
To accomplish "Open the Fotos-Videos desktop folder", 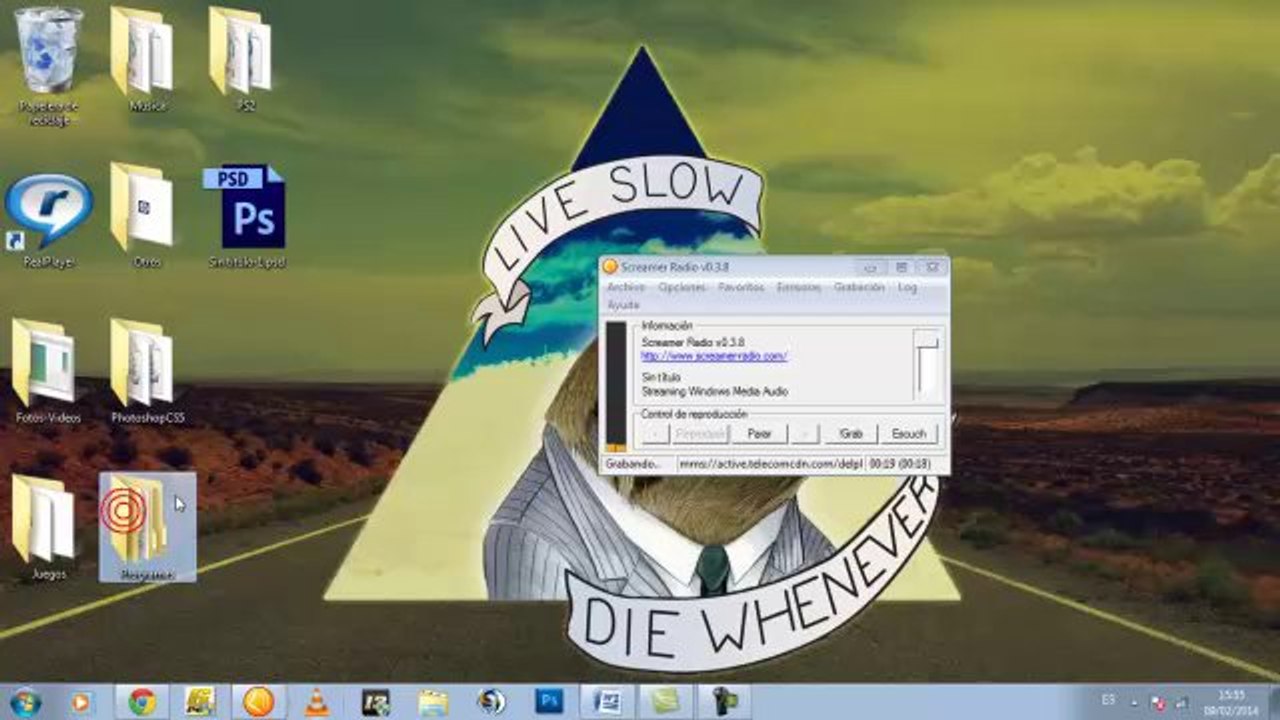I will (48, 371).
